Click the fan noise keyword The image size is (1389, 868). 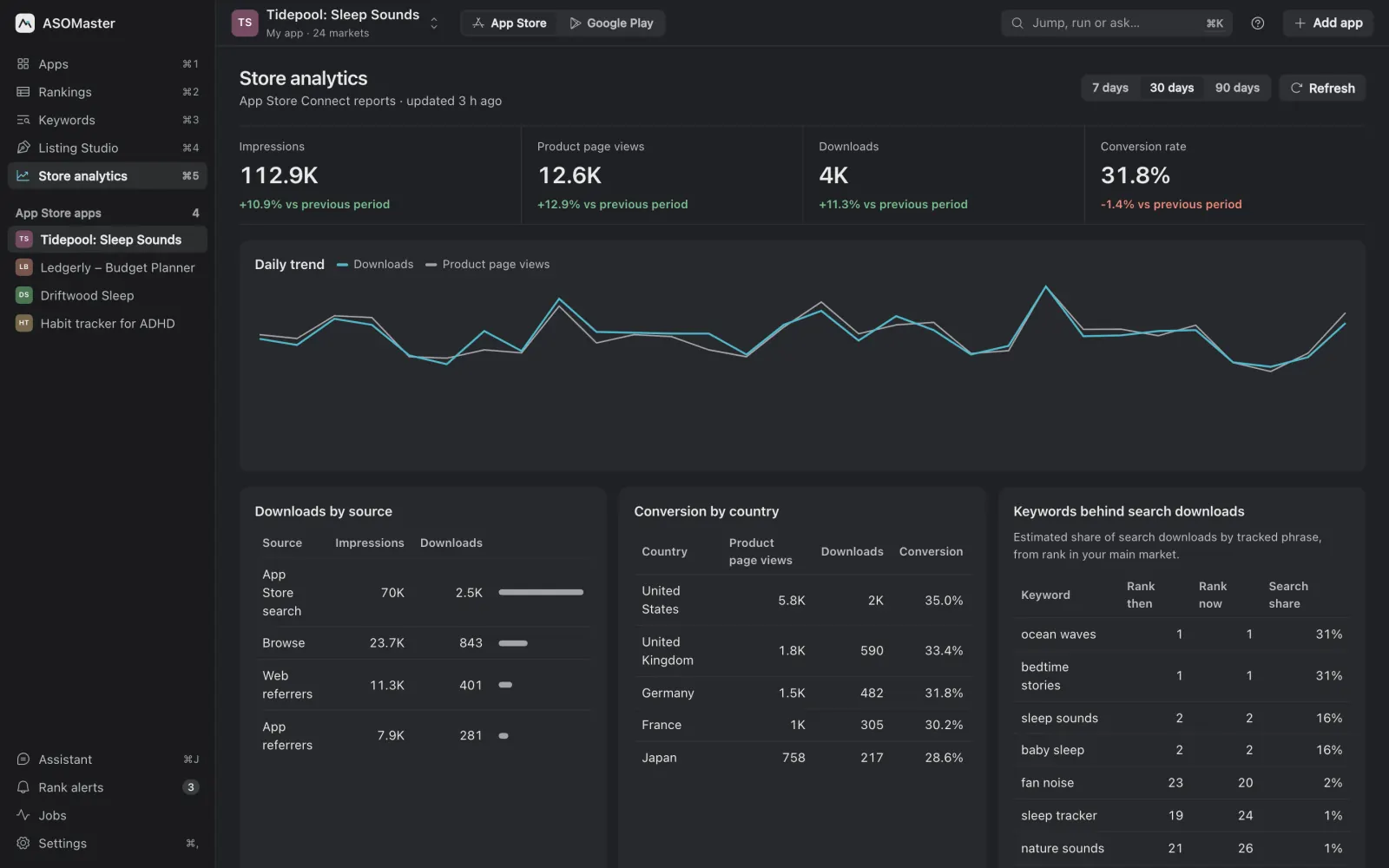tap(1047, 783)
